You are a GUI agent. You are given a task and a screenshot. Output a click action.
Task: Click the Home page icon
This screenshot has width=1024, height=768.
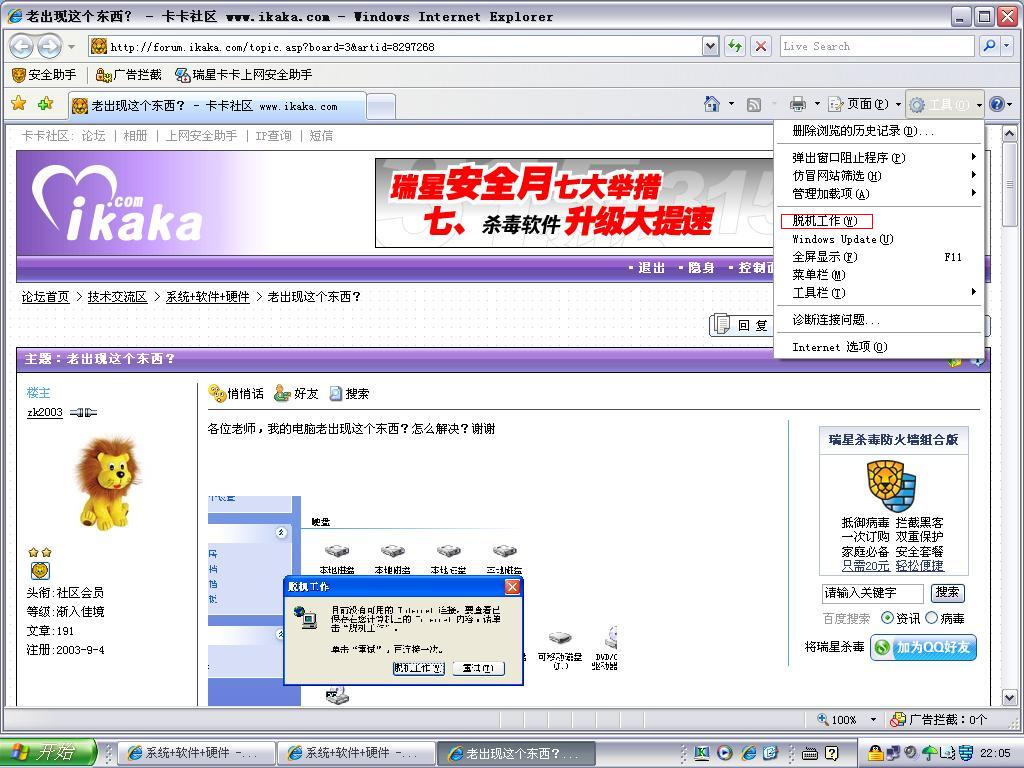[x=712, y=104]
